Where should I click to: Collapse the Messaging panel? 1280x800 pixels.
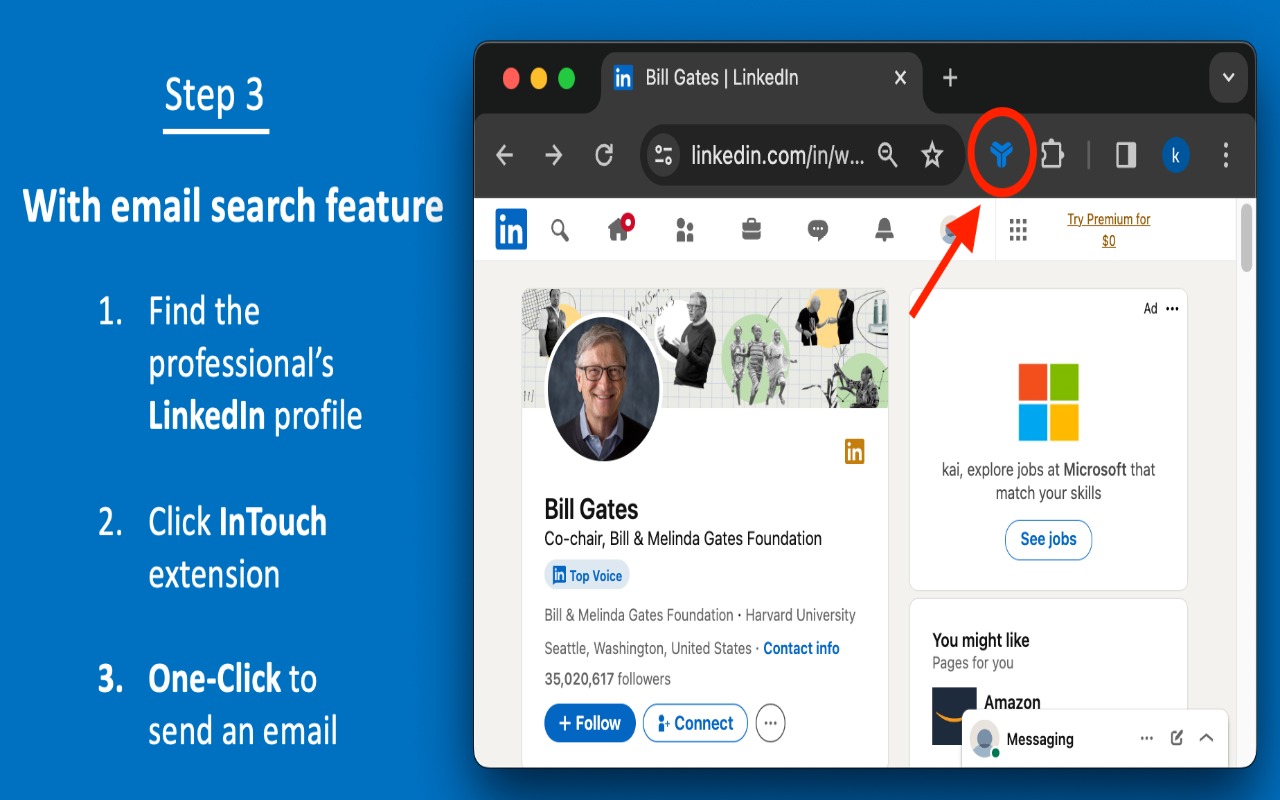pos(1205,738)
